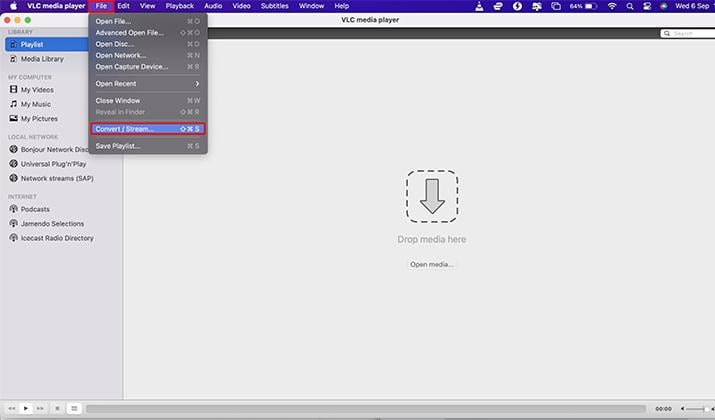
Task: Click the My Videos film icon
Action: pos(13,89)
